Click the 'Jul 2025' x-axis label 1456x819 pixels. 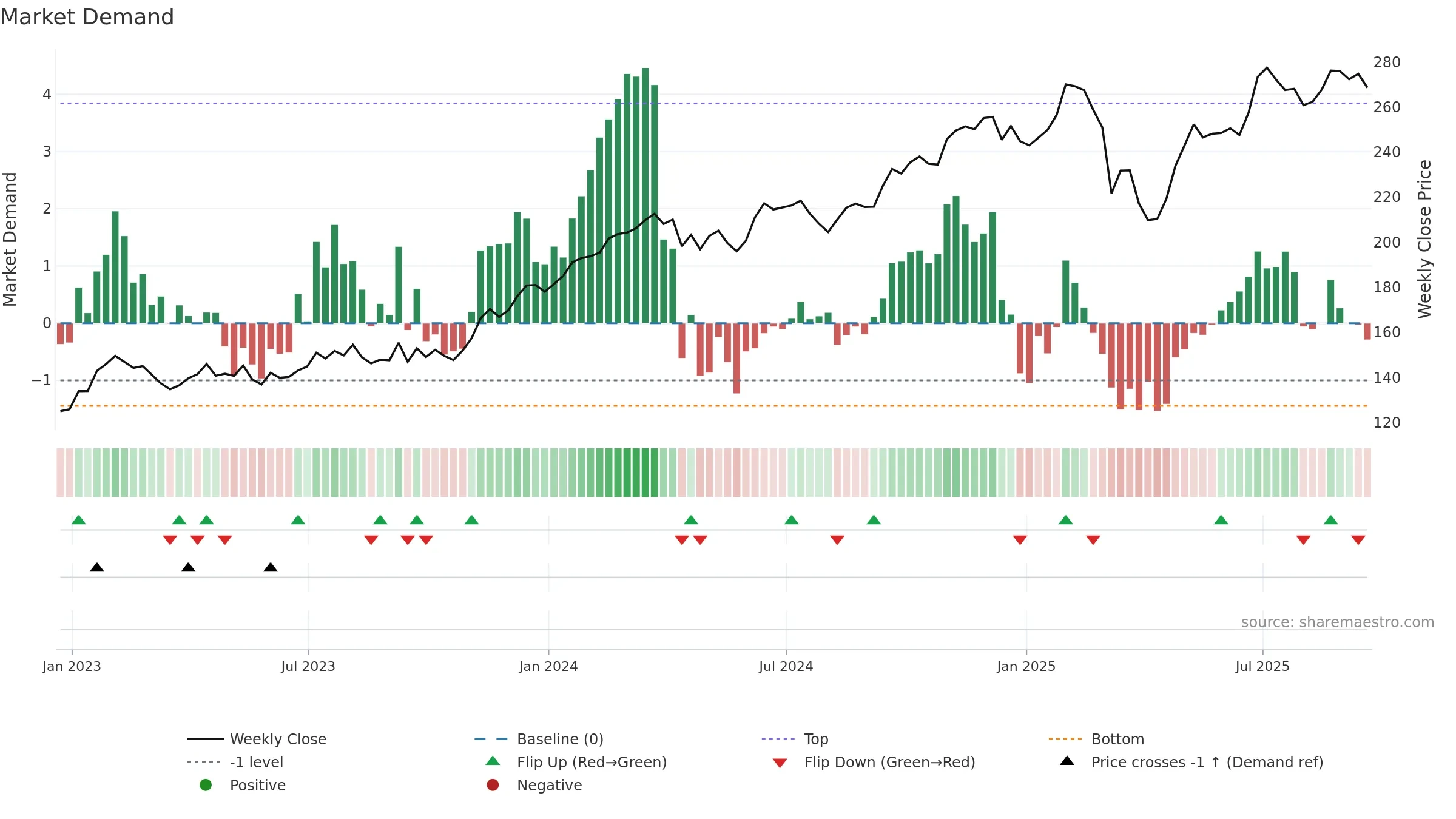click(x=1262, y=667)
